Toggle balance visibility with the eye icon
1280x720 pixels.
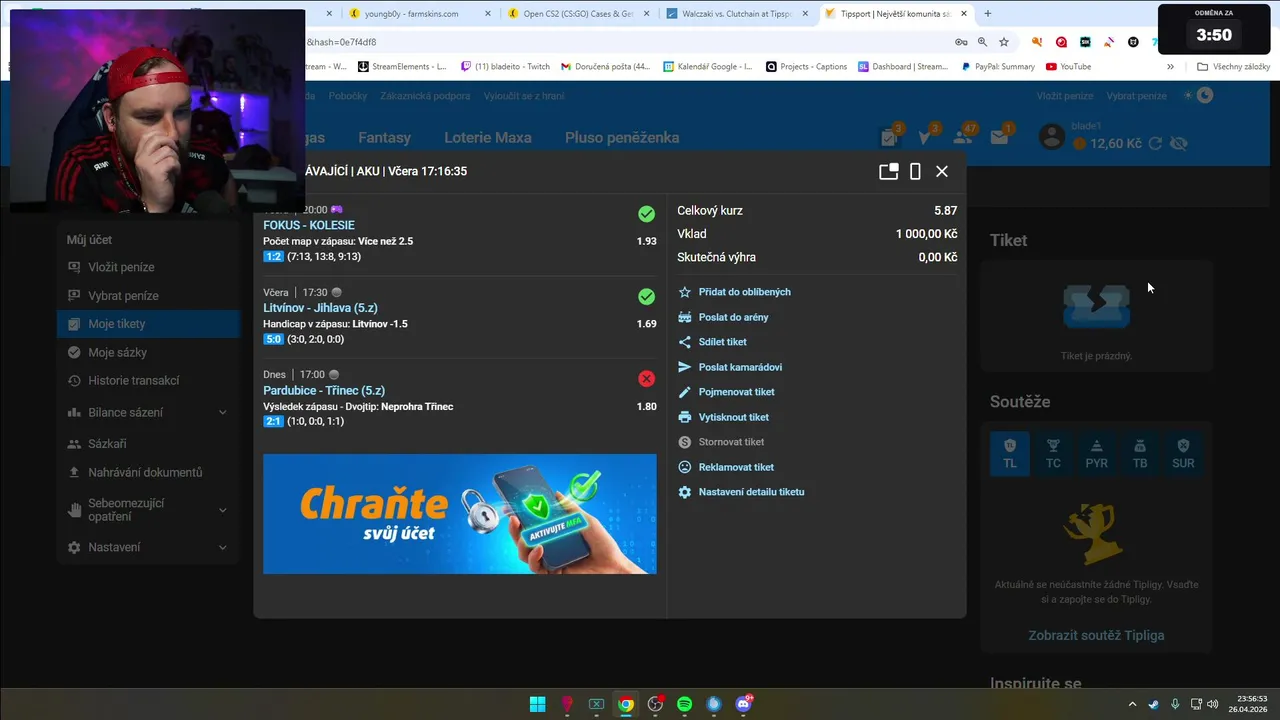pos(1178,144)
